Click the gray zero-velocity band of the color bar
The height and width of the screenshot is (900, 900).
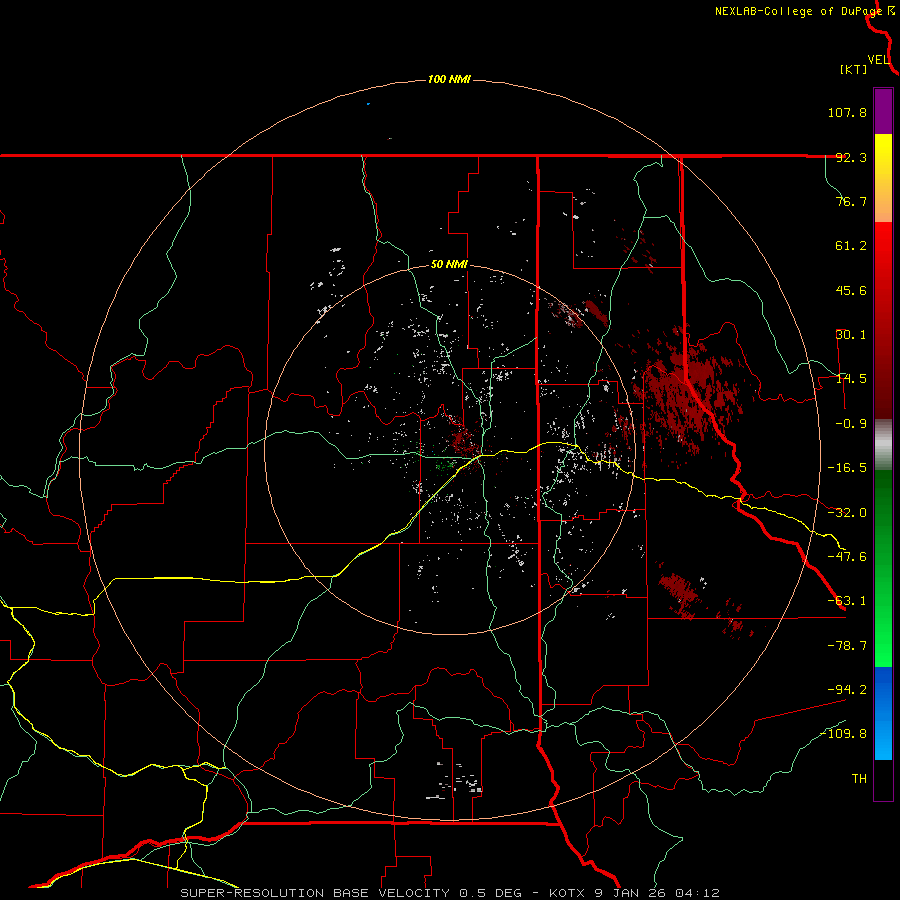click(883, 445)
